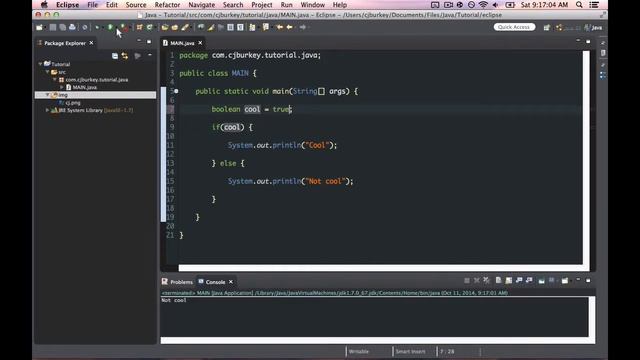This screenshot has width=640, height=360.
Task: Click the Print toolbar icon
Action: tap(72, 27)
